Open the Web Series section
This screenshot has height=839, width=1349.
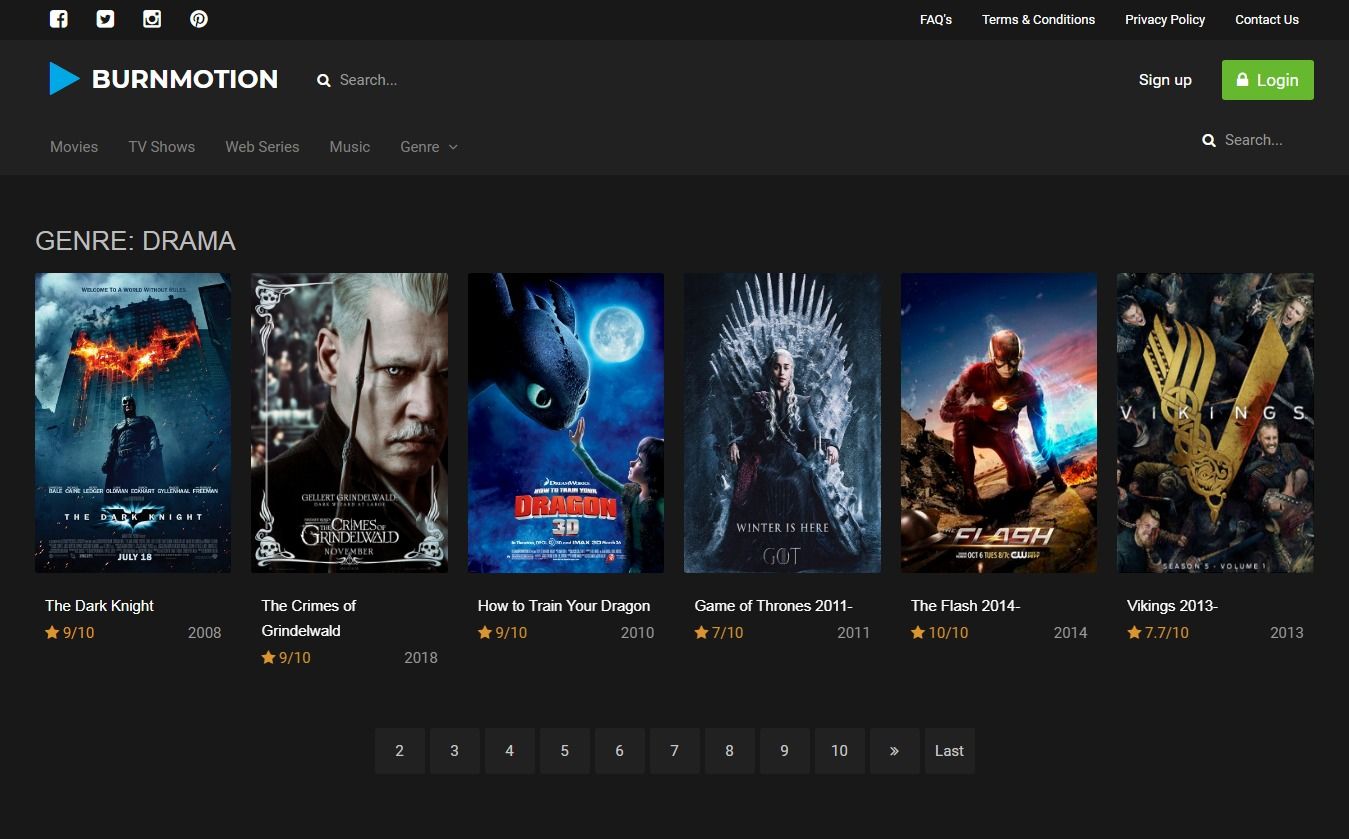click(x=262, y=147)
